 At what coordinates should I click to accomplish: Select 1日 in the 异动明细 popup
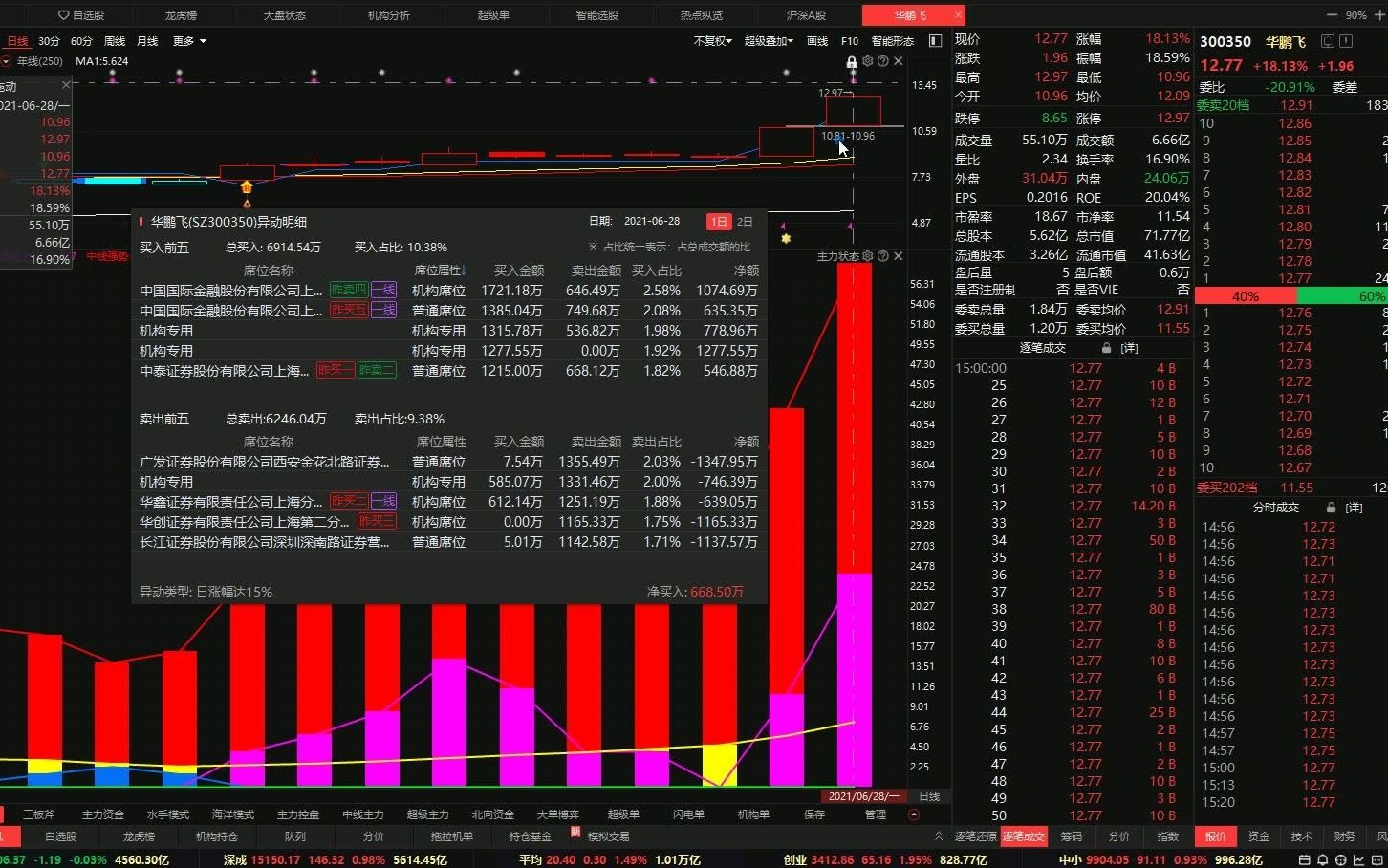pyautogui.click(x=718, y=222)
